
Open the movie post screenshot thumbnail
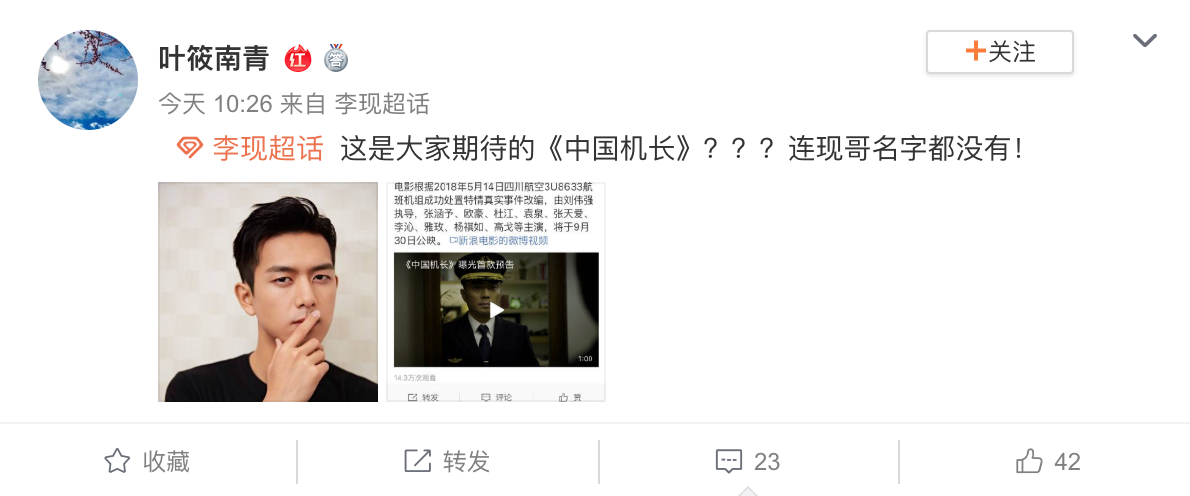click(496, 292)
